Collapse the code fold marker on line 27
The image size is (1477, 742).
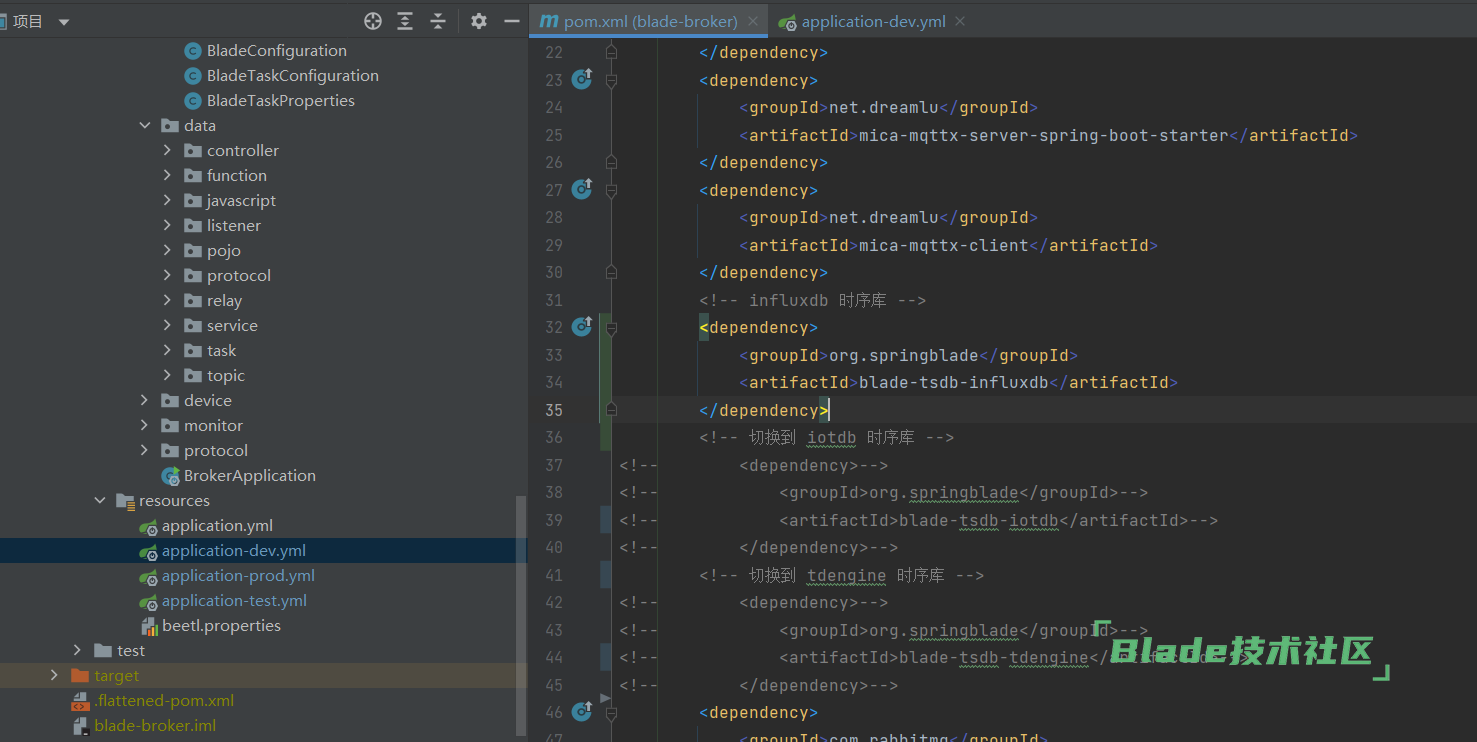[611, 190]
